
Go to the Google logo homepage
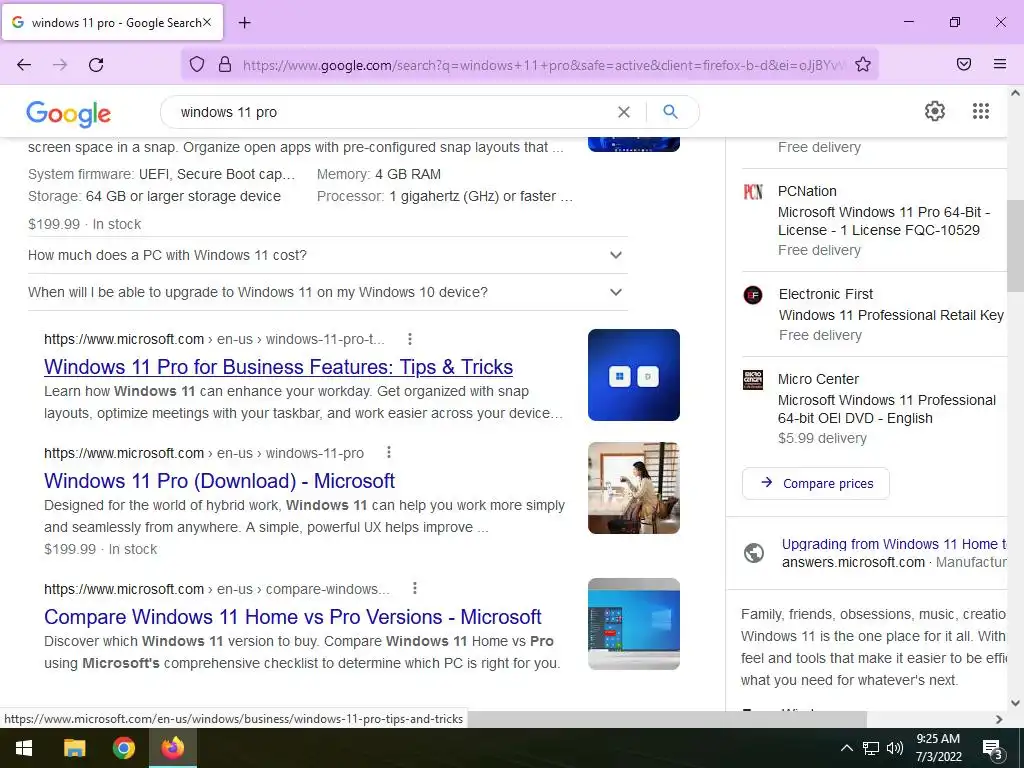pyautogui.click(x=69, y=114)
